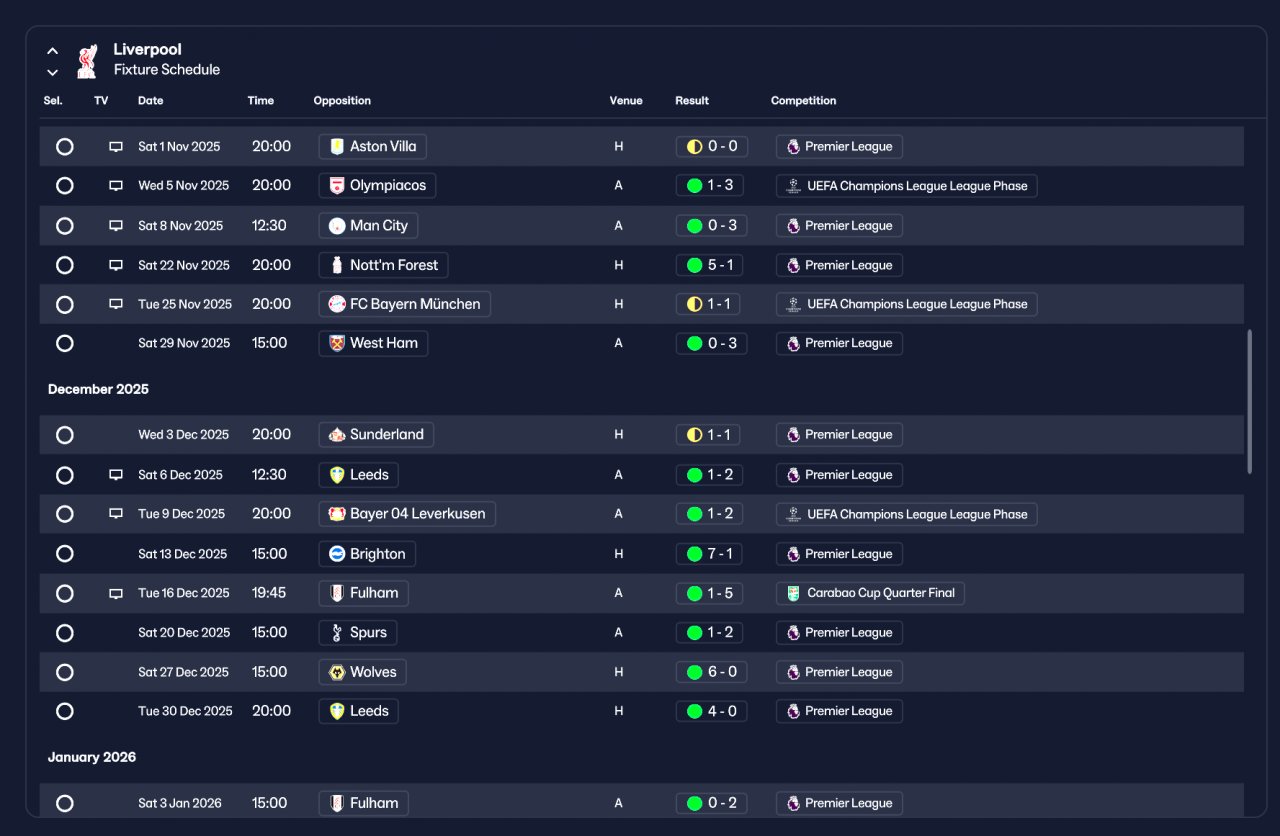Click the vertical scrollbar thumb
The width and height of the screenshot is (1280, 836).
pos(1249,400)
